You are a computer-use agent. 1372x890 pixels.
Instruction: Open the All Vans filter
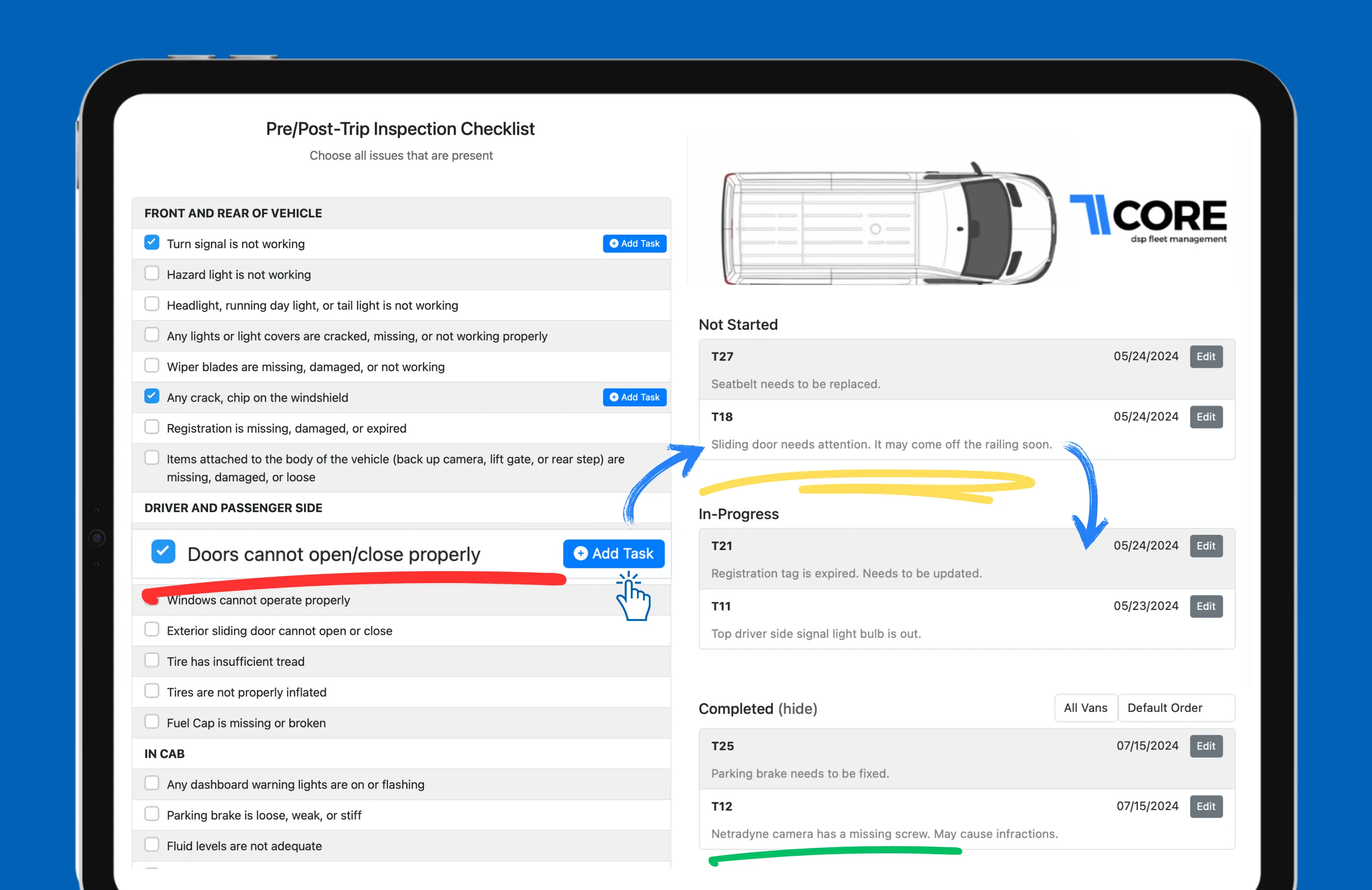tap(1085, 708)
